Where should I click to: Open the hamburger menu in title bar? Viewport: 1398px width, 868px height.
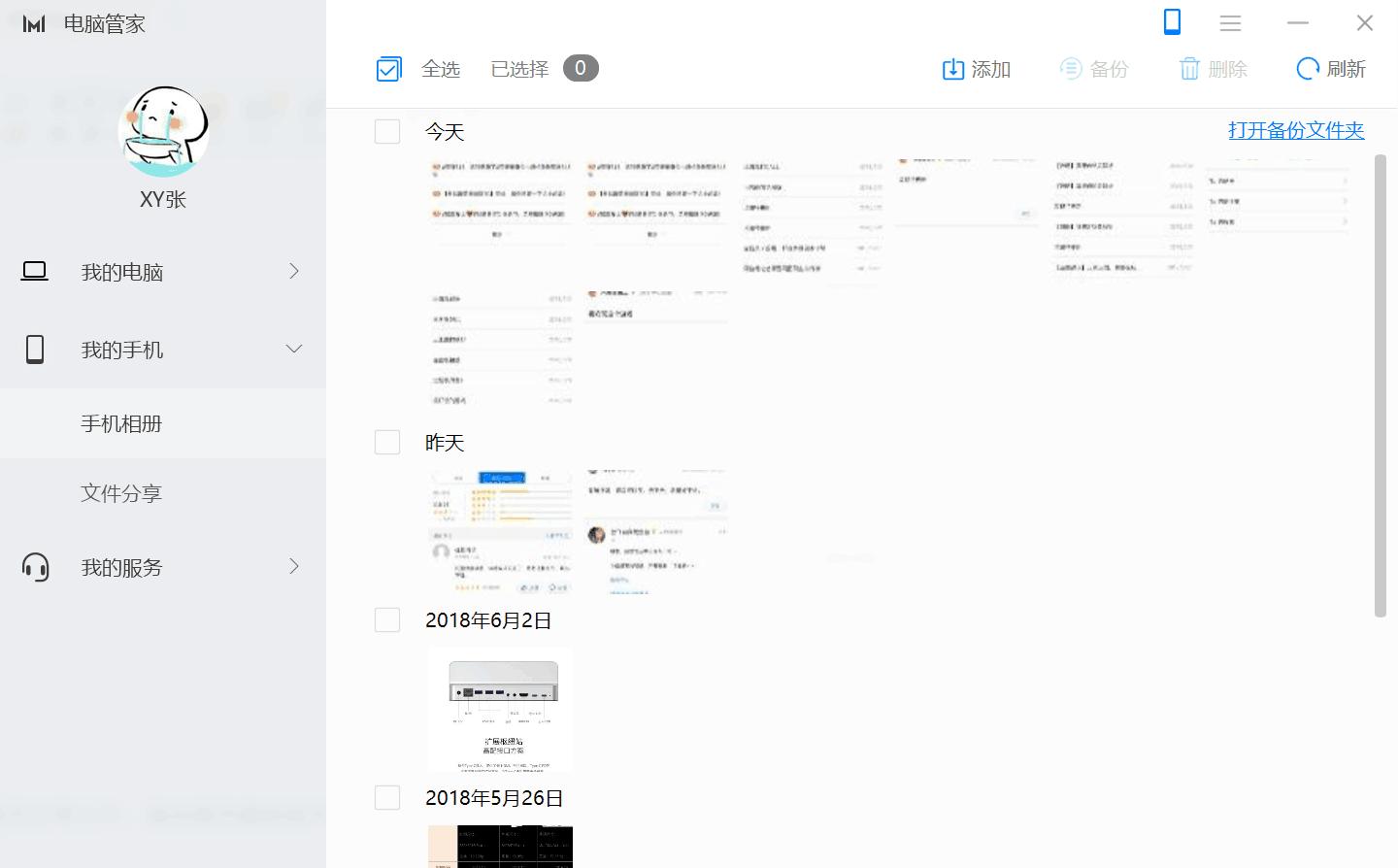pos(1230,22)
